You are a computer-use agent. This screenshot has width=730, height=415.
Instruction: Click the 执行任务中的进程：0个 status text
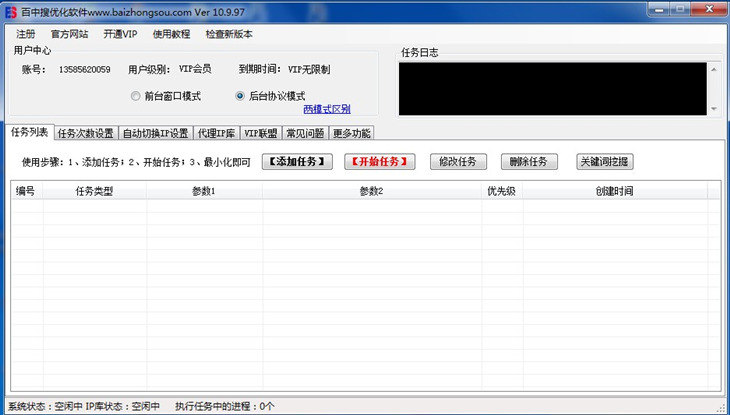point(225,407)
